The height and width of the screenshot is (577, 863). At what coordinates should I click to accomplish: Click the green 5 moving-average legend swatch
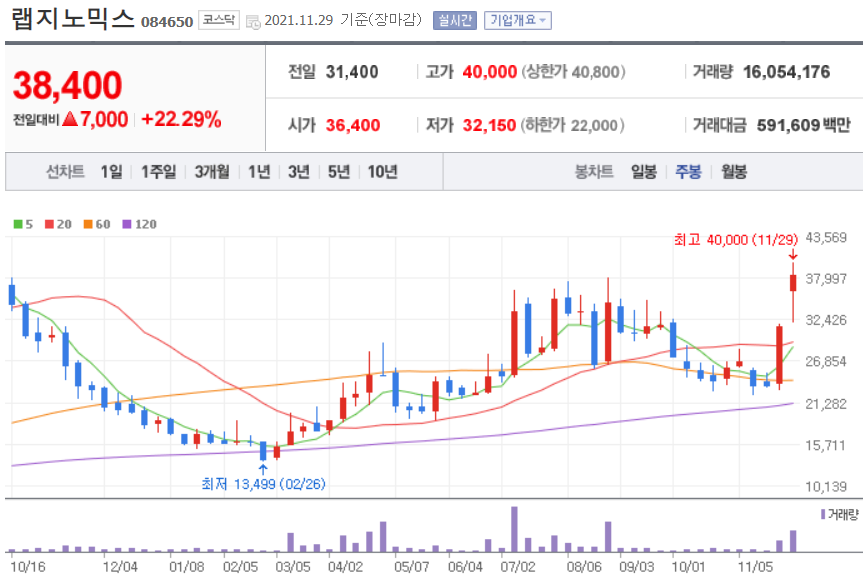coord(18,224)
